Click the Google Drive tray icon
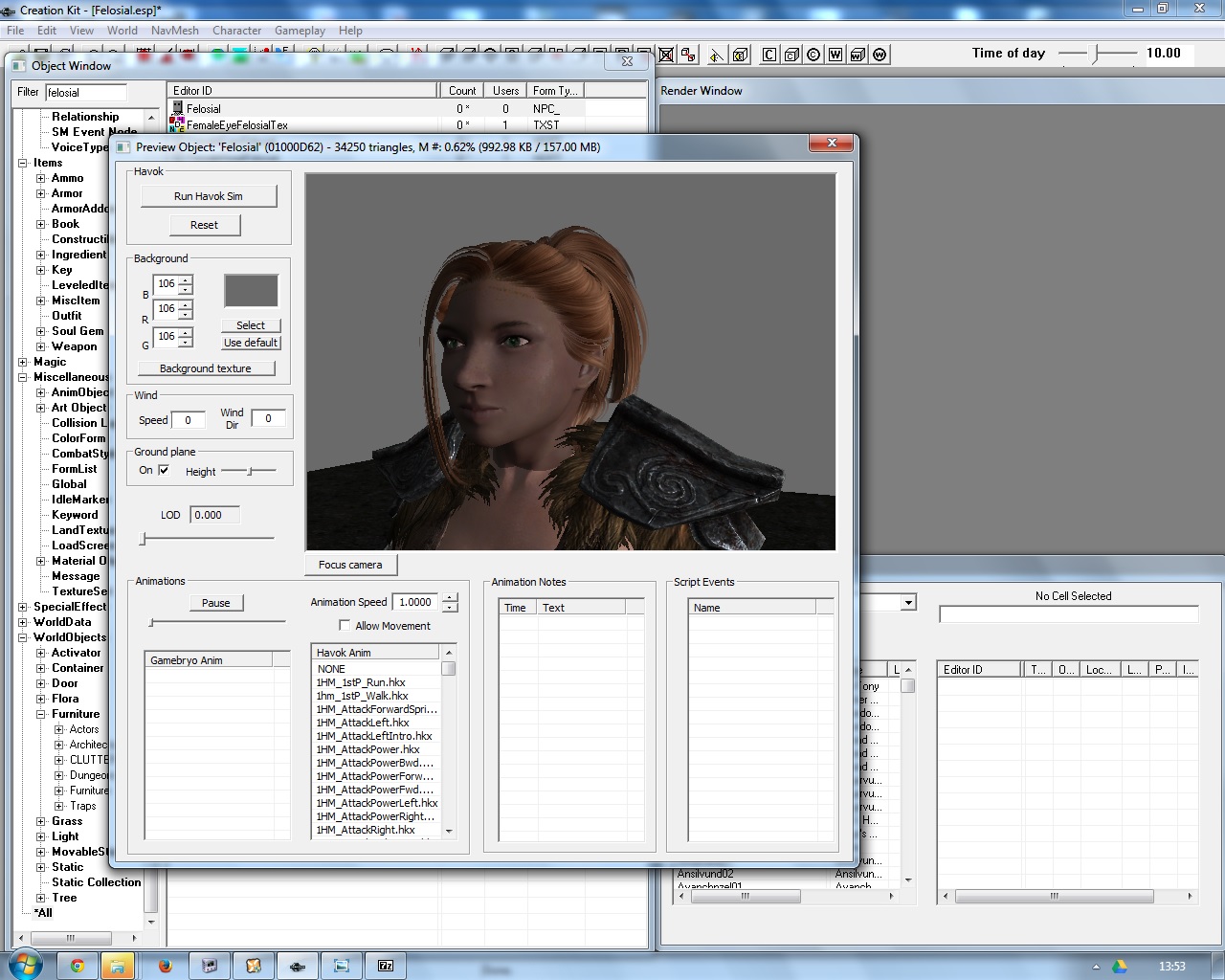This screenshot has width=1225, height=980. click(1119, 967)
